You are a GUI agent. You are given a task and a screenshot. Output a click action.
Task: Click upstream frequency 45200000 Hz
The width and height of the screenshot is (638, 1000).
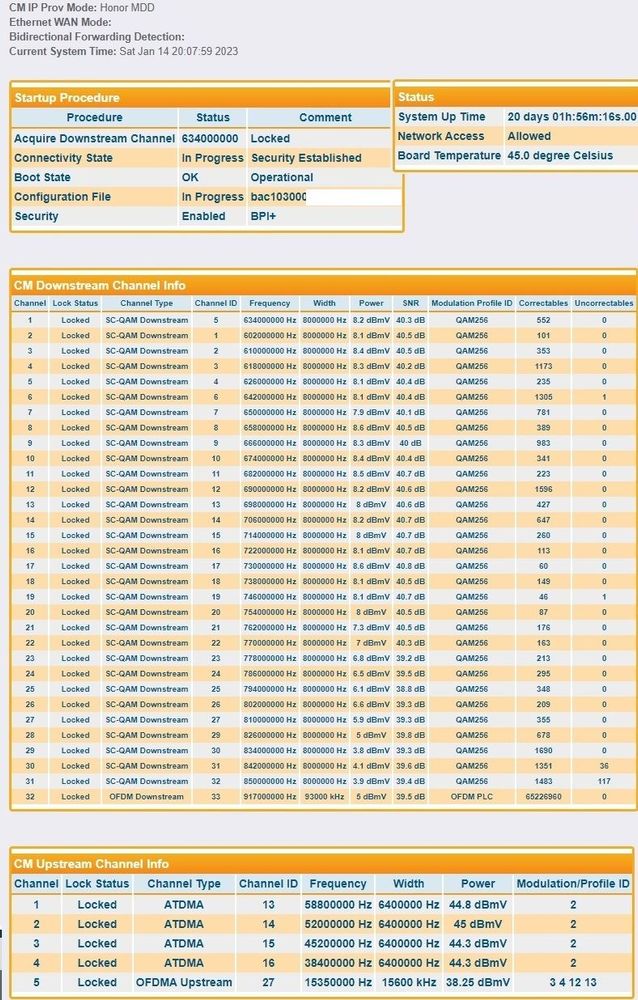tap(338, 944)
